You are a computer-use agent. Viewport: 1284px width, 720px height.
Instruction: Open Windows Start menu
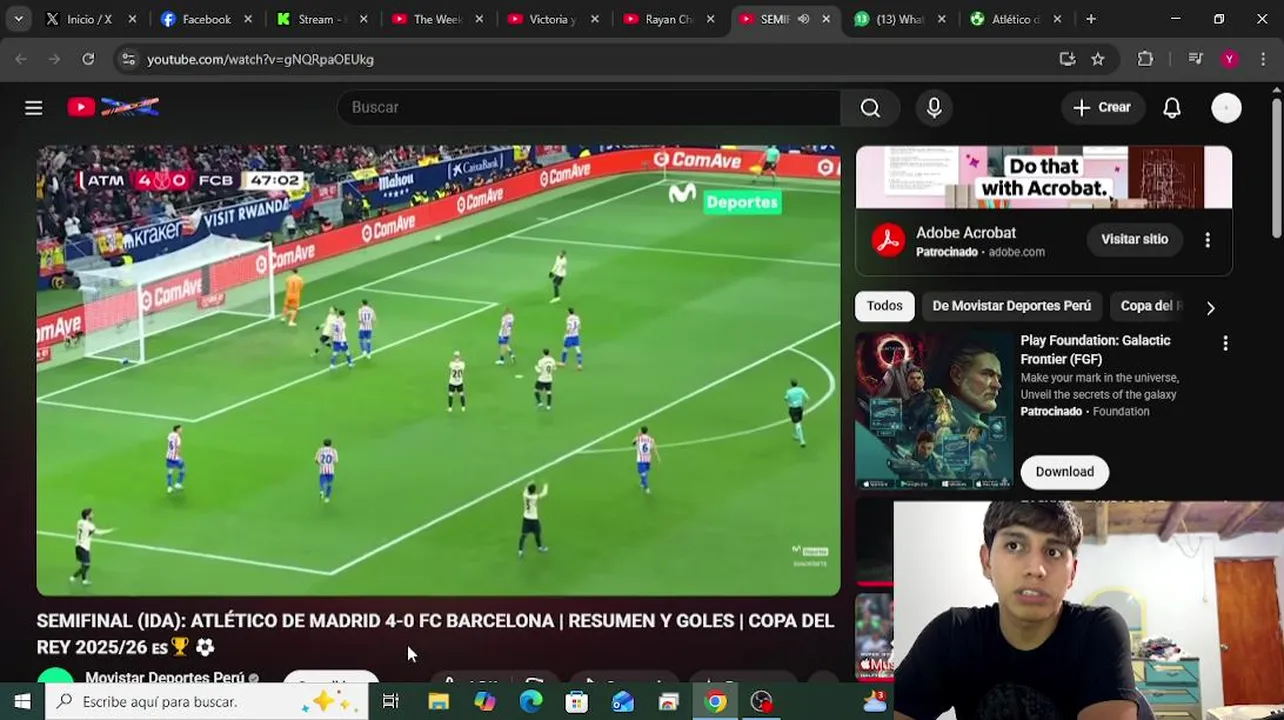(22, 702)
